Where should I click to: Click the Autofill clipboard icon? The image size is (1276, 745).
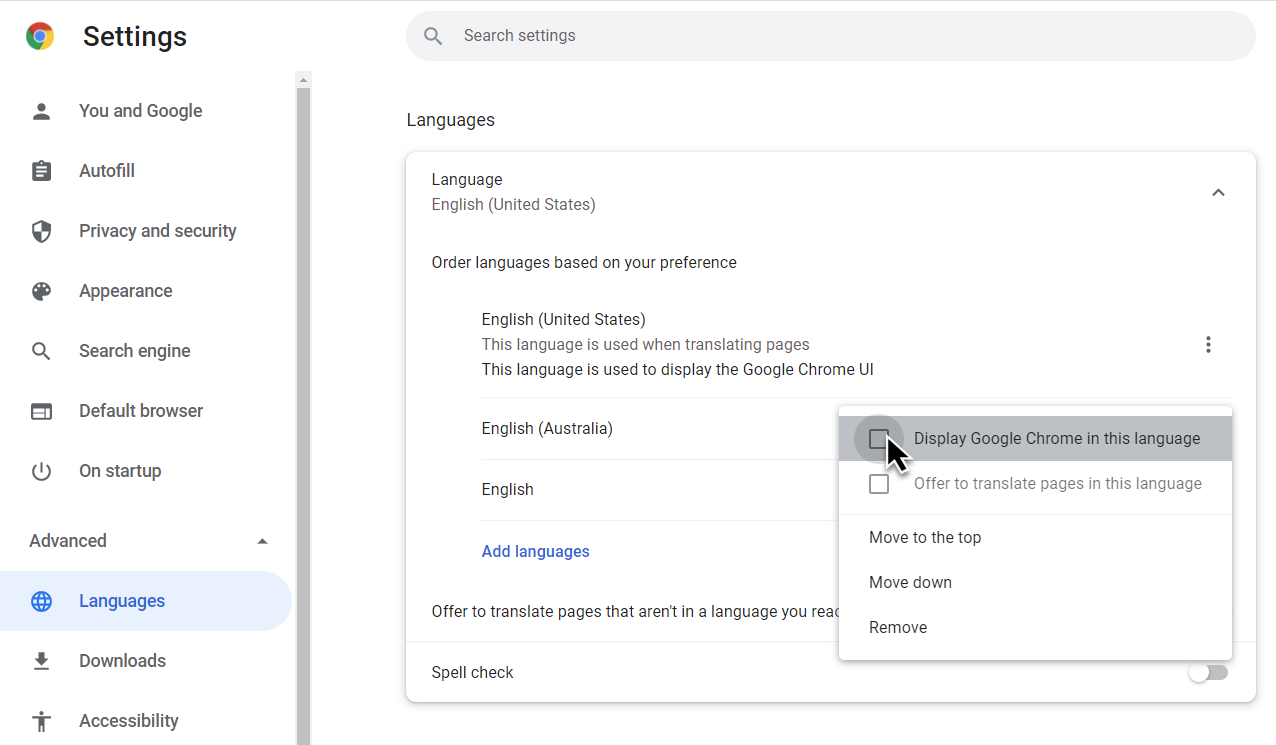click(41, 171)
